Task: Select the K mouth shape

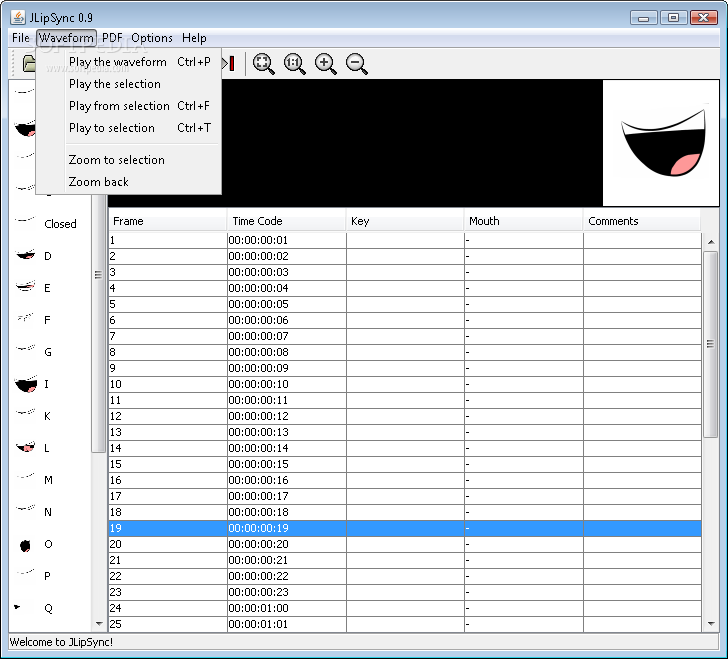Action: tap(33, 416)
